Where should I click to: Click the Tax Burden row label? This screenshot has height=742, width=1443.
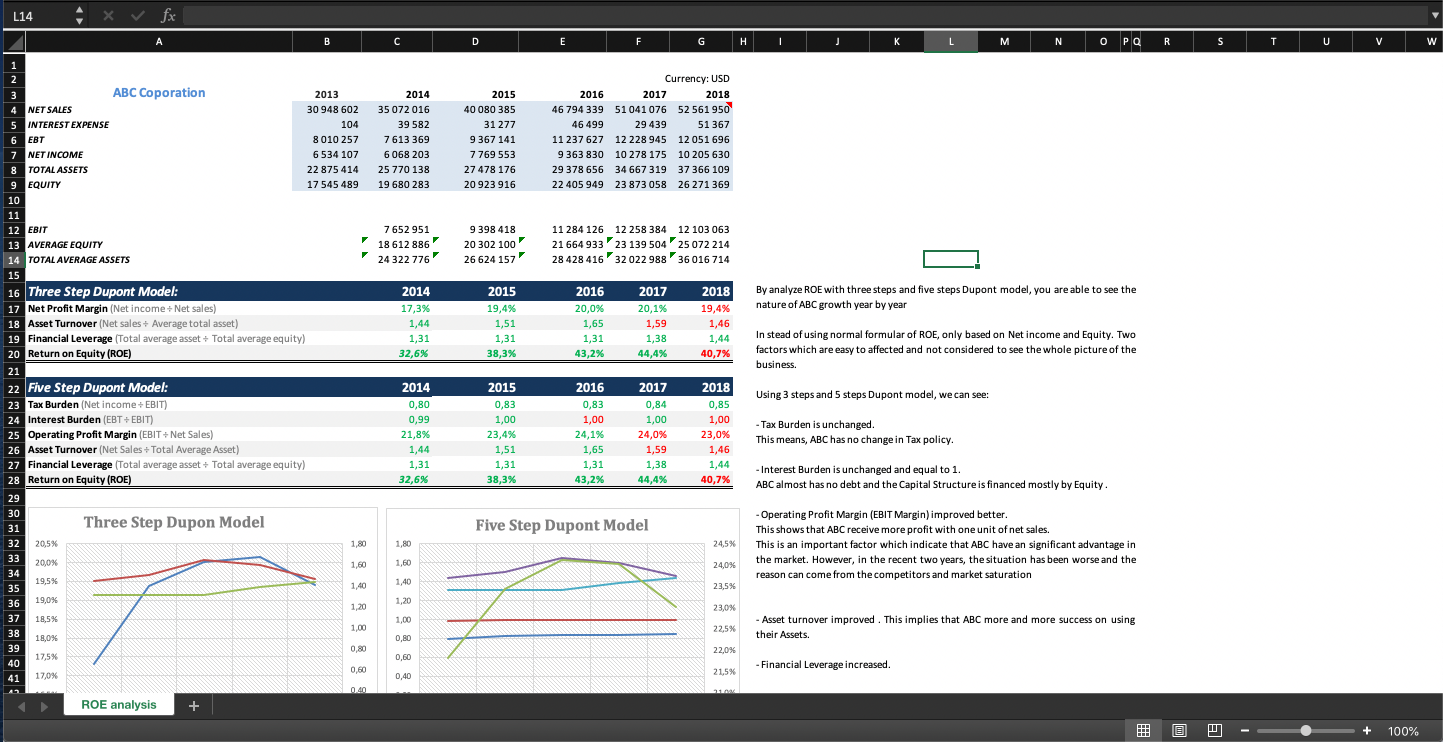click(x=97, y=404)
